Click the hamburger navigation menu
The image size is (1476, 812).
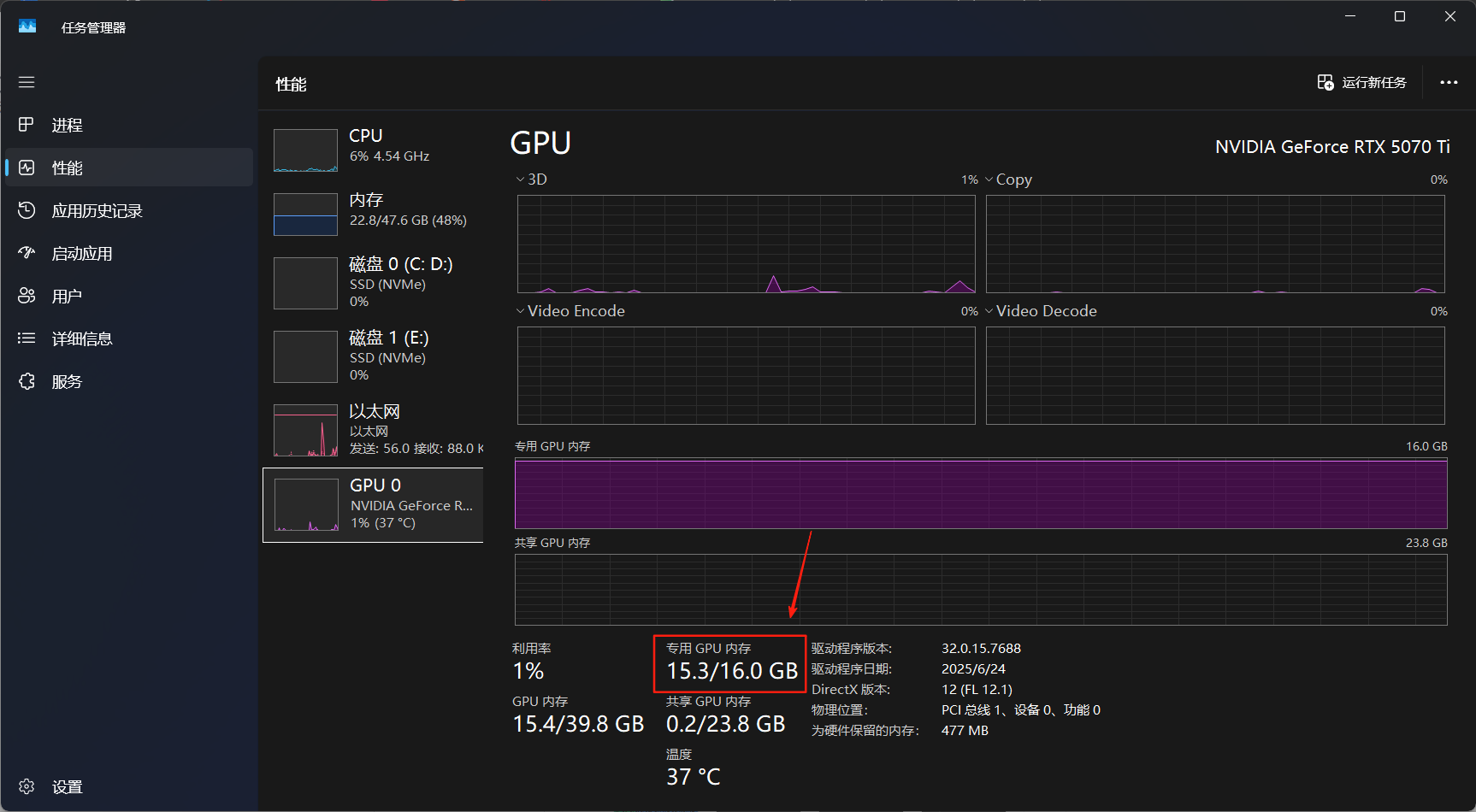coord(27,82)
